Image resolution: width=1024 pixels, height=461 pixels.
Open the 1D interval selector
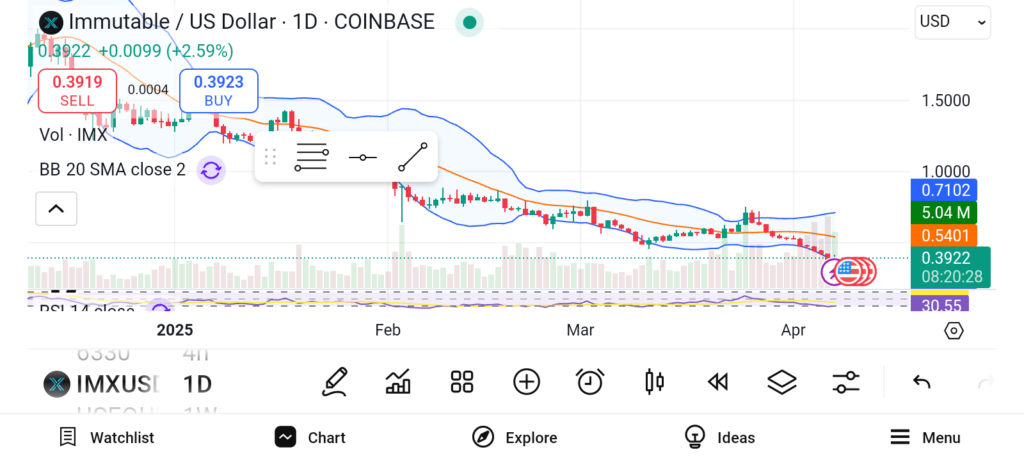197,384
